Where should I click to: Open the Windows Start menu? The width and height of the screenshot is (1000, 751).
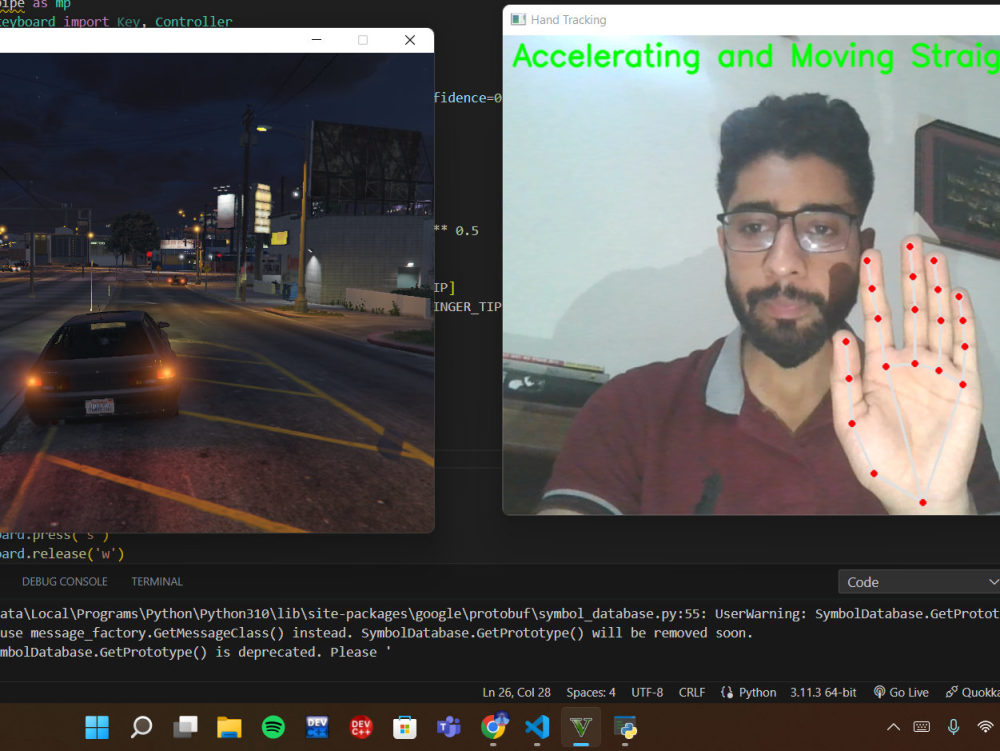[97, 727]
